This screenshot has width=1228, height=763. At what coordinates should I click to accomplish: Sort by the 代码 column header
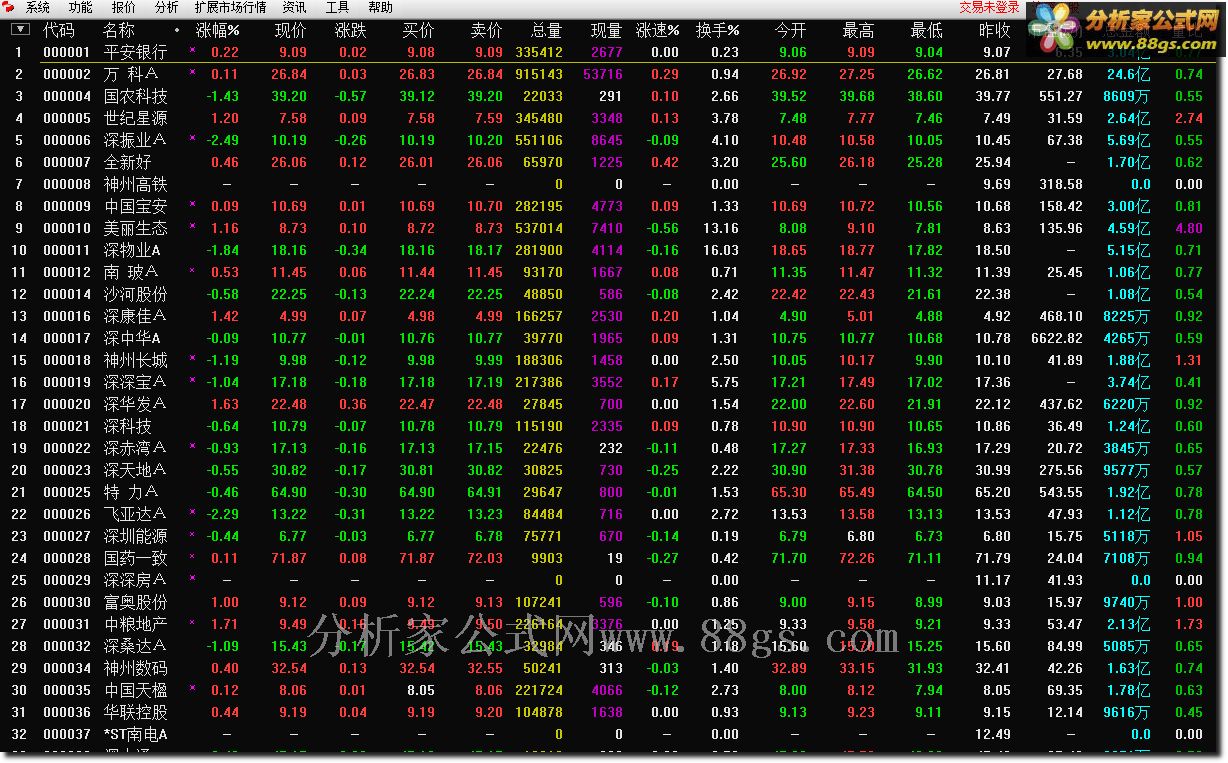59,31
